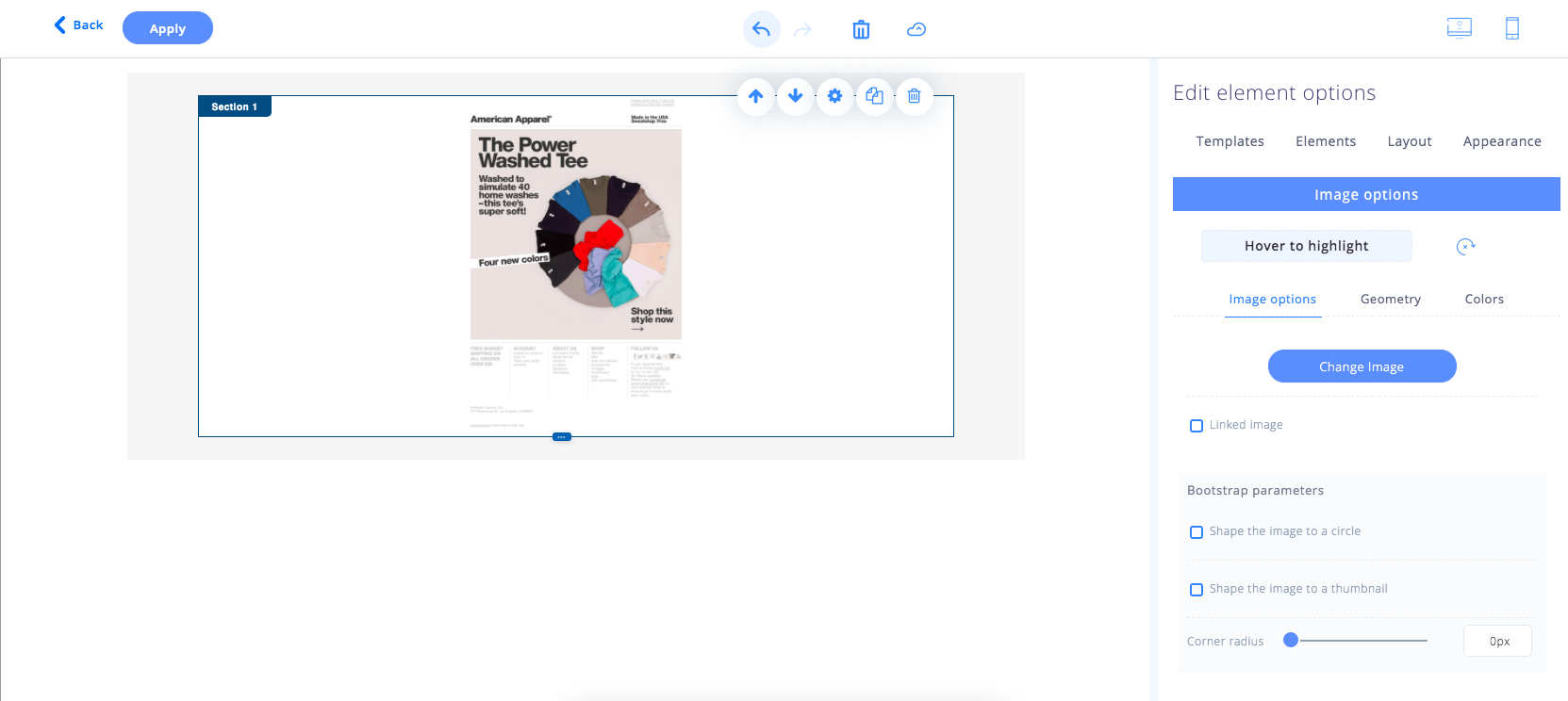Check Shape the image to a thumbnail
1568x701 pixels.
pyautogui.click(x=1197, y=590)
